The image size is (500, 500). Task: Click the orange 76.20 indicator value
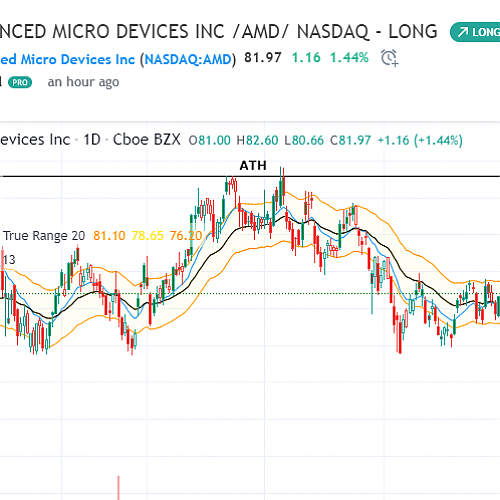click(x=186, y=236)
